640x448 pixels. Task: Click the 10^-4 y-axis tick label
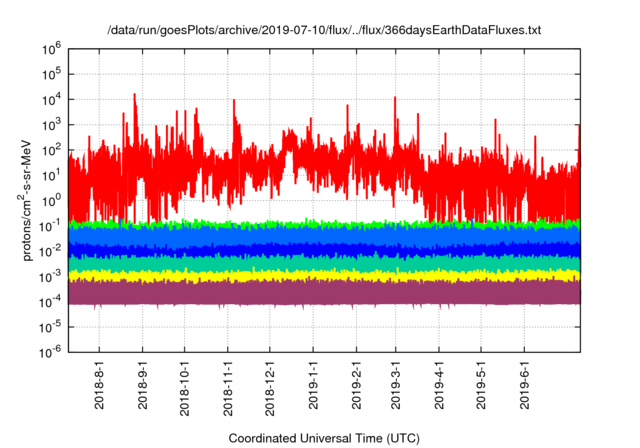coord(50,302)
